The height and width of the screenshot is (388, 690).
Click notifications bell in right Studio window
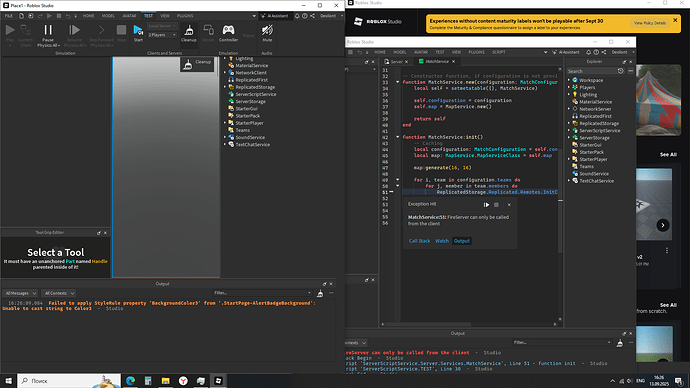[x=588, y=52]
